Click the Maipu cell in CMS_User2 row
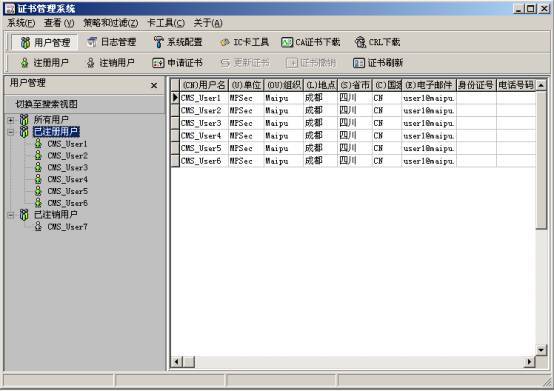554x391 pixels. tap(283, 111)
